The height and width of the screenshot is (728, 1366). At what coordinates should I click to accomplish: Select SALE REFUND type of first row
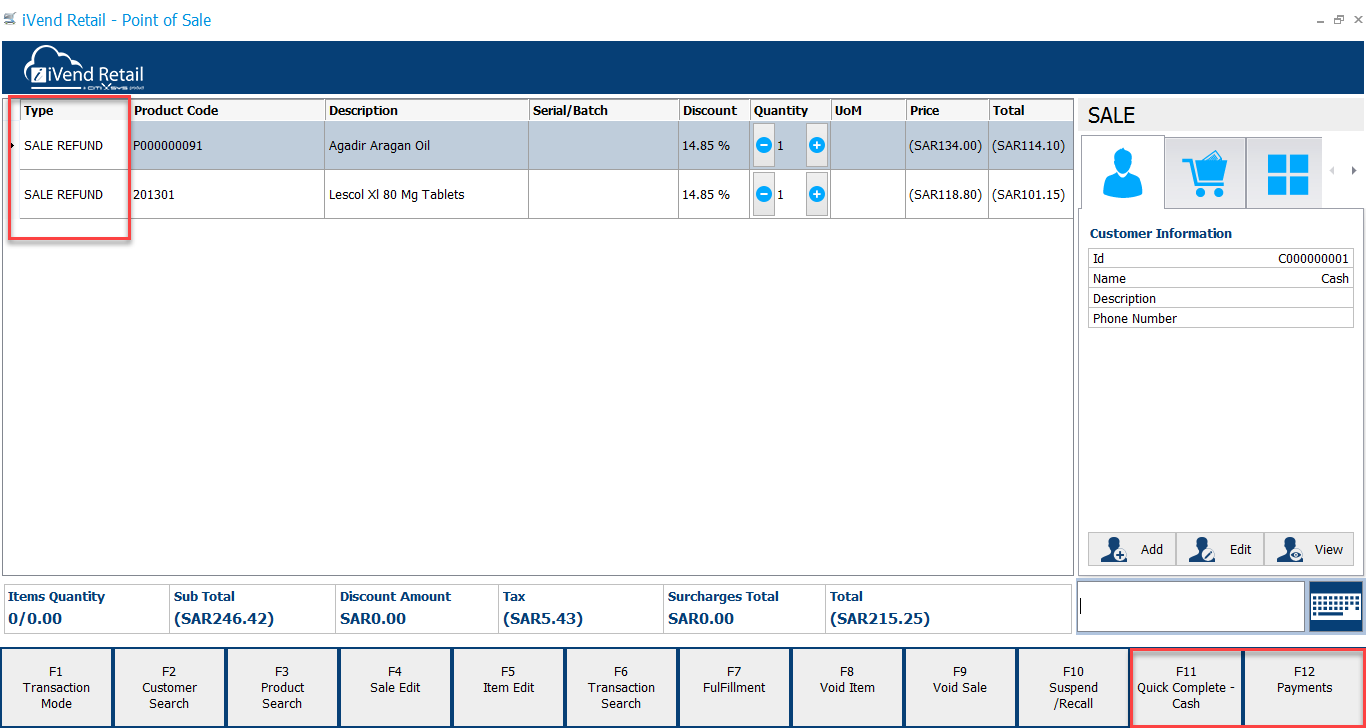[x=74, y=146]
